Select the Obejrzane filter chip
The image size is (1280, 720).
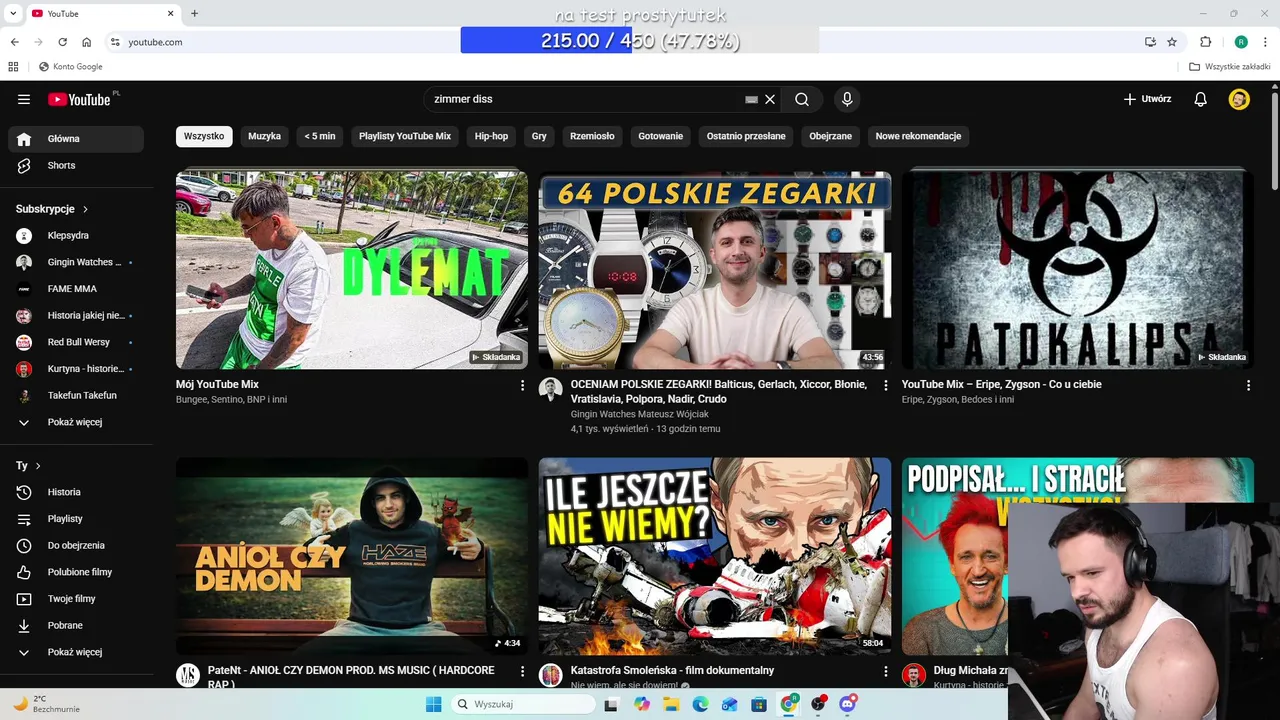point(831,136)
